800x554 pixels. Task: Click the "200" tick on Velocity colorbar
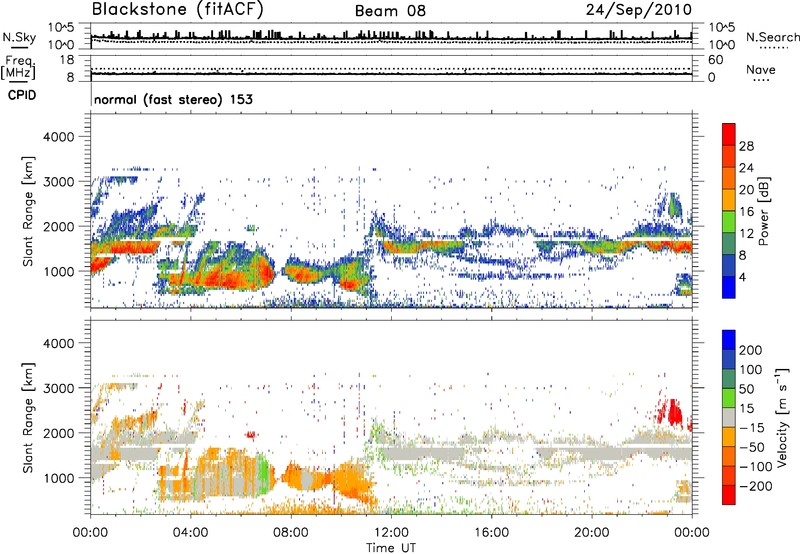[x=751, y=350]
